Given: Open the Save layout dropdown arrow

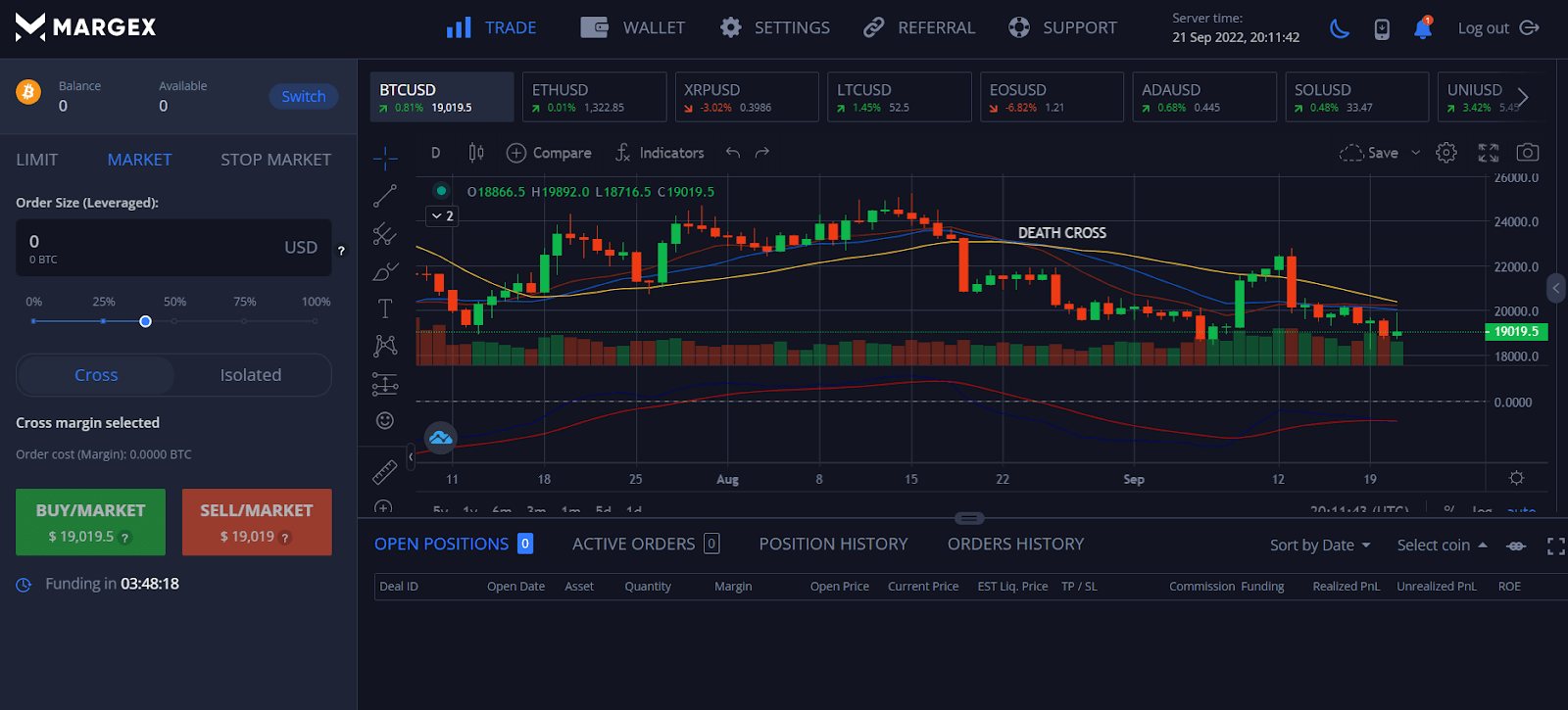Looking at the screenshot, I should (1415, 153).
